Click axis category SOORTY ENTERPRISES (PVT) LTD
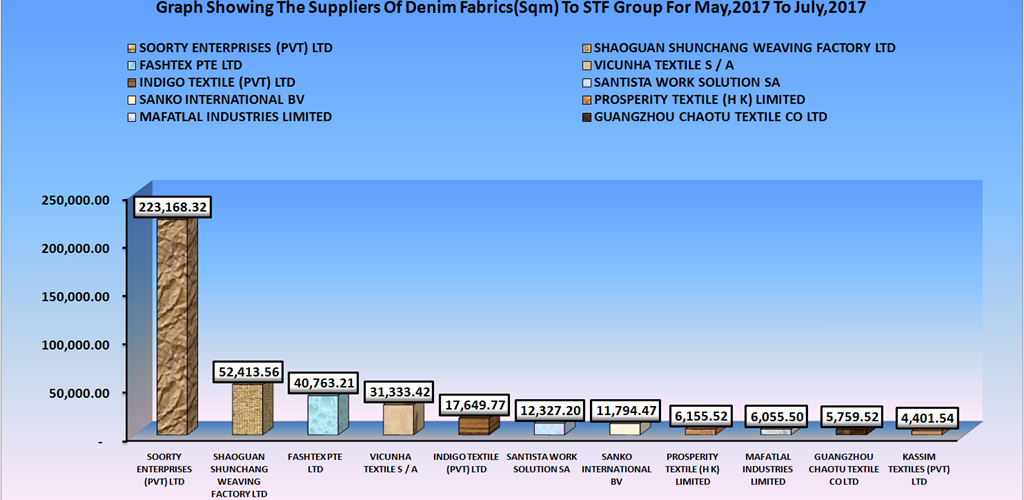Image resolution: width=1024 pixels, height=500 pixels. (x=164, y=469)
